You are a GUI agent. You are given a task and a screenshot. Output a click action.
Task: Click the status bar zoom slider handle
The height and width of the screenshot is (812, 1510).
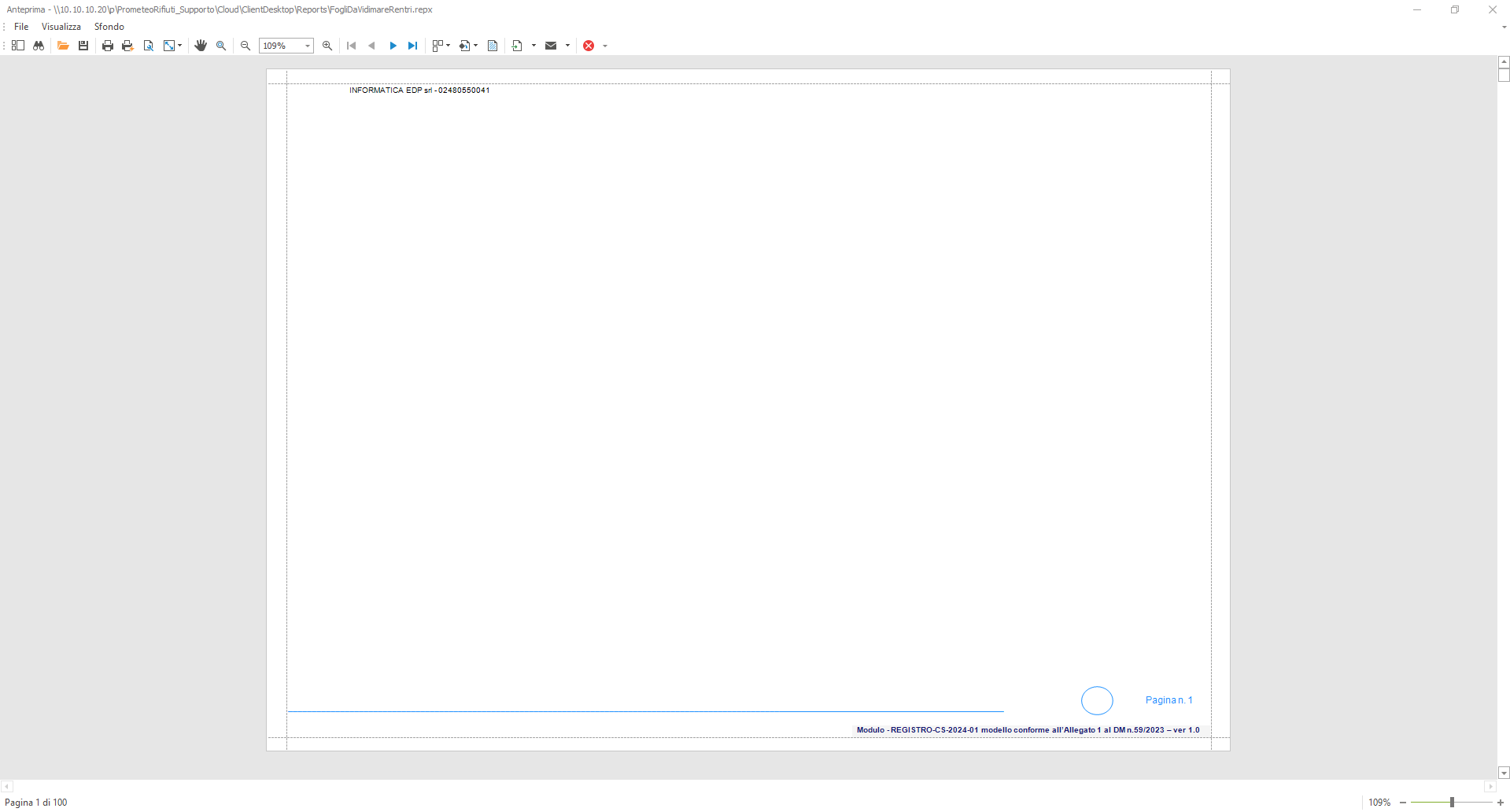pyautogui.click(x=1452, y=803)
